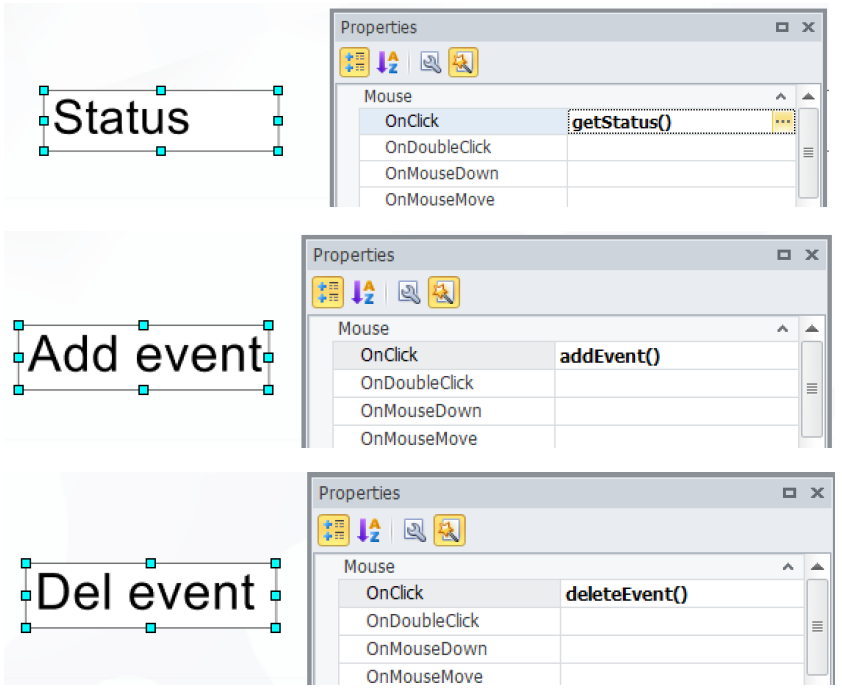Click Properties wrench icon in addEvent Properties panel

point(409,292)
